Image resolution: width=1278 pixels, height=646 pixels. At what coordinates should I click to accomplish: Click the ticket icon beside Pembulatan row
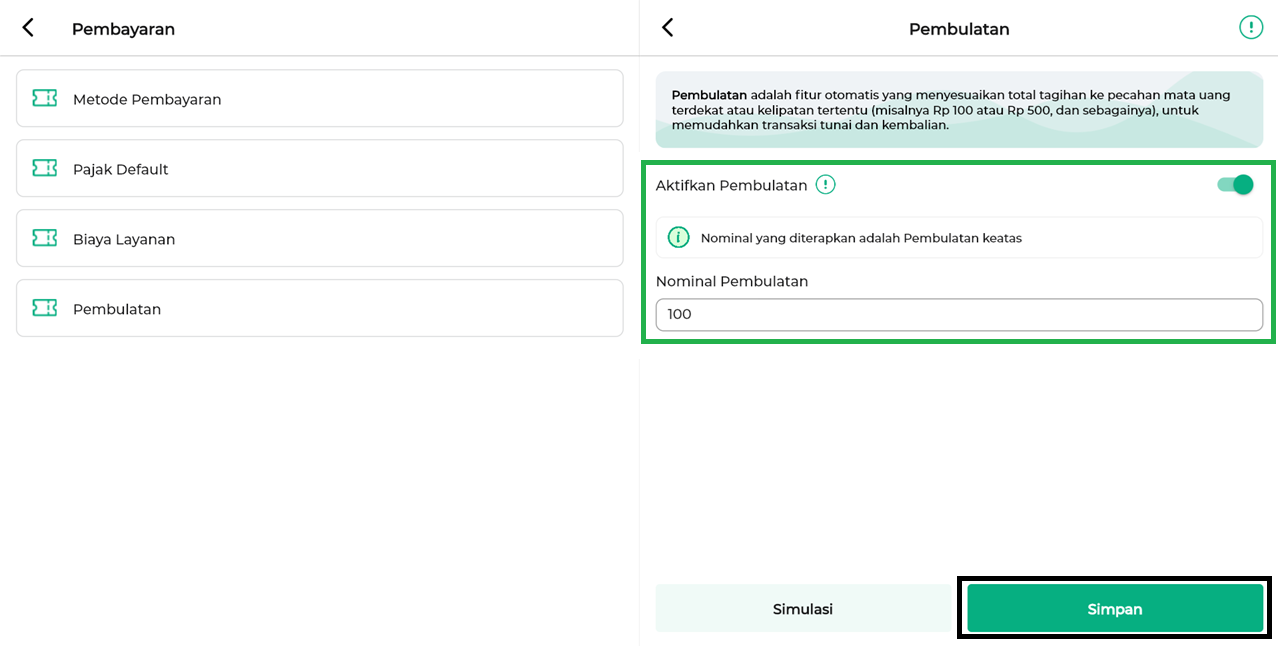tap(44, 308)
